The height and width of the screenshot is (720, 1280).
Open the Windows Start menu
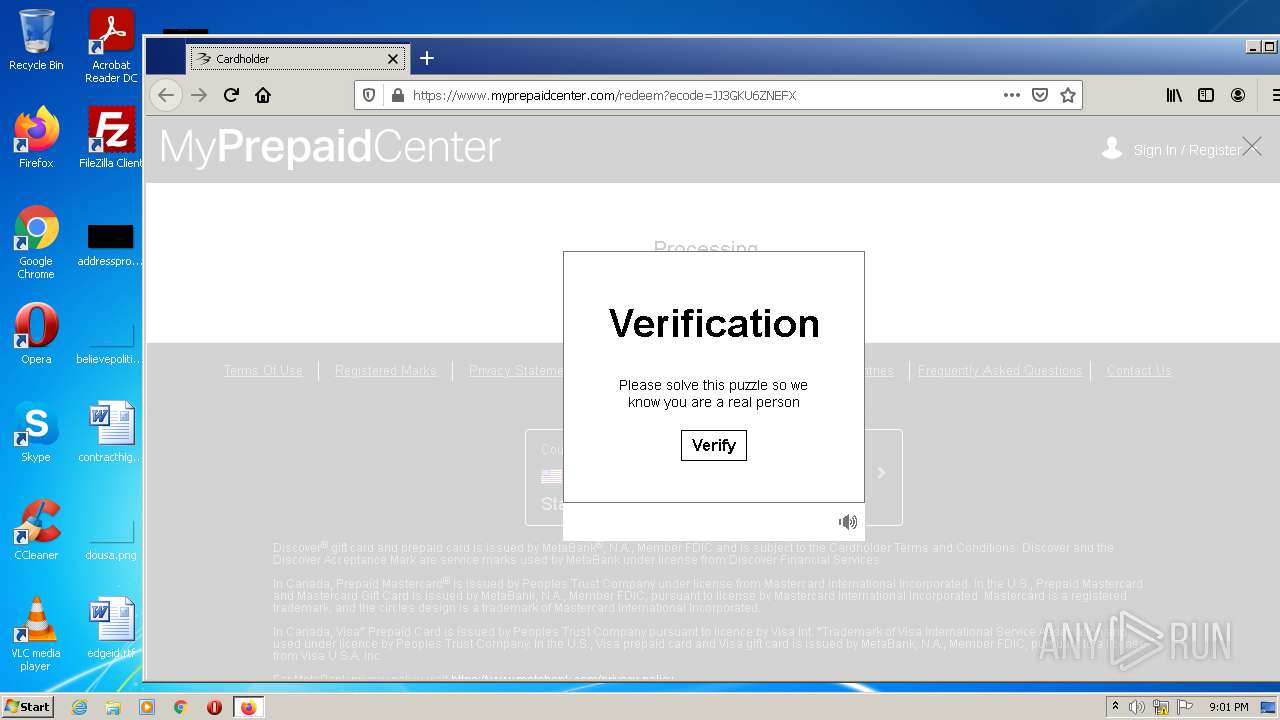click(x=28, y=706)
